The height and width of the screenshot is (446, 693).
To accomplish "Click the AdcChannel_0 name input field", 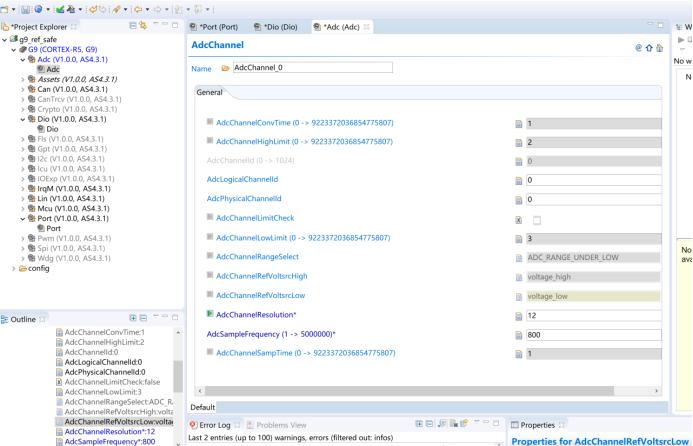I will click(312, 68).
